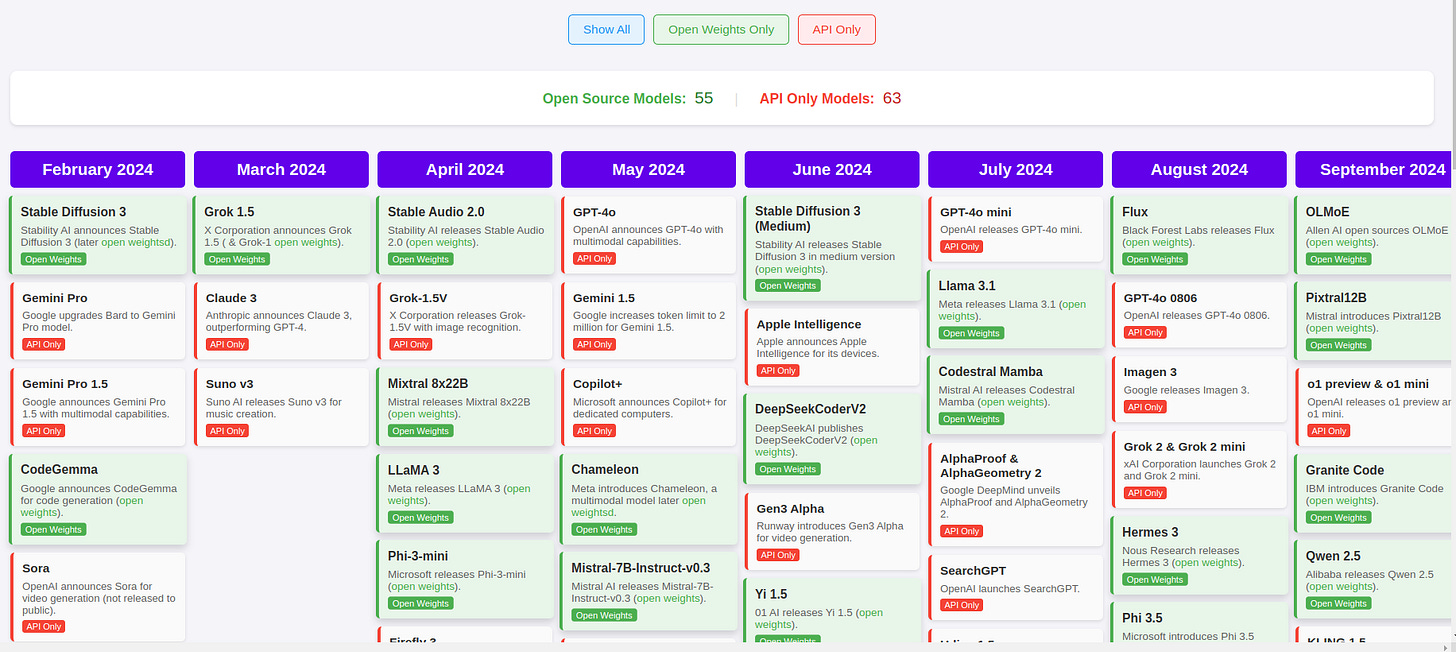Image resolution: width=1456 pixels, height=652 pixels.
Task: Click the AlphaProof & AlphaGeometry 2 card title
Action: 991,465
